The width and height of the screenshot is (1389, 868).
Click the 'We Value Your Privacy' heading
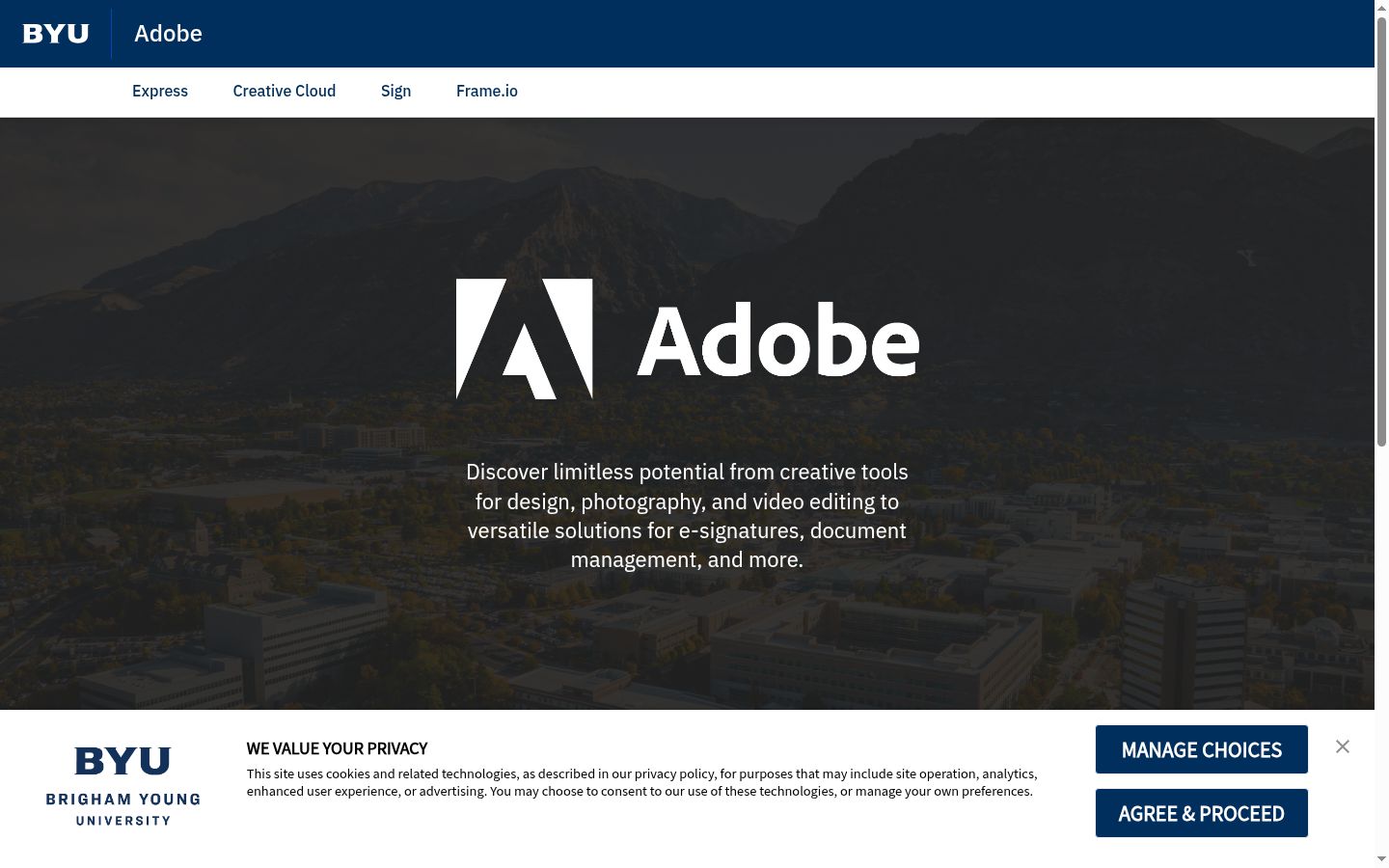pyautogui.click(x=337, y=748)
